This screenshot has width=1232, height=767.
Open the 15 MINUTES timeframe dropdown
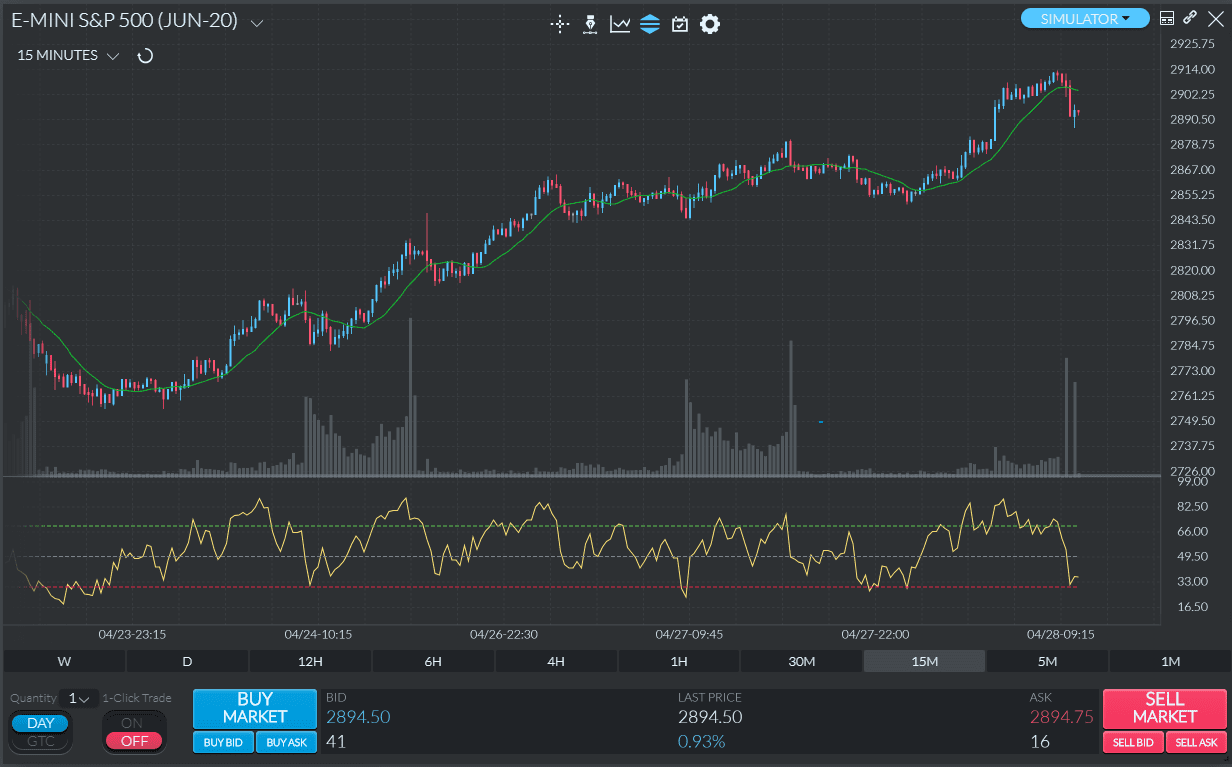click(110, 56)
